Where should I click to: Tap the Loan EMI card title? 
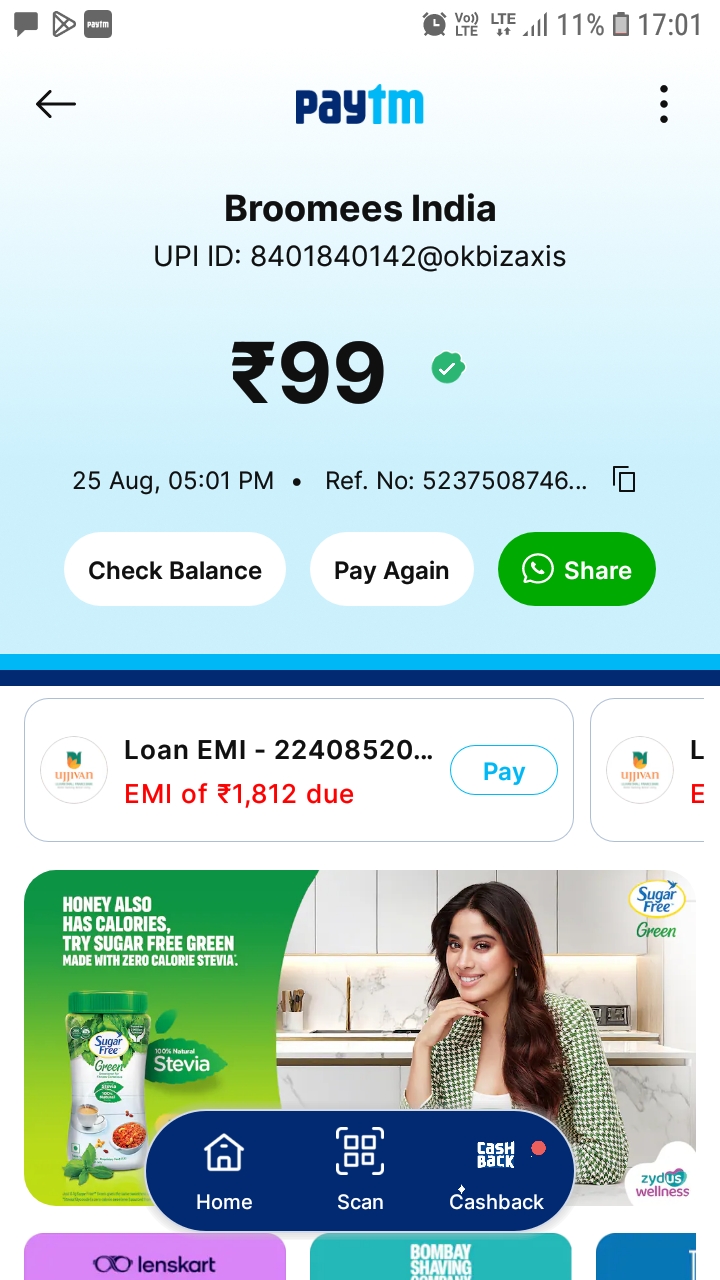279,750
